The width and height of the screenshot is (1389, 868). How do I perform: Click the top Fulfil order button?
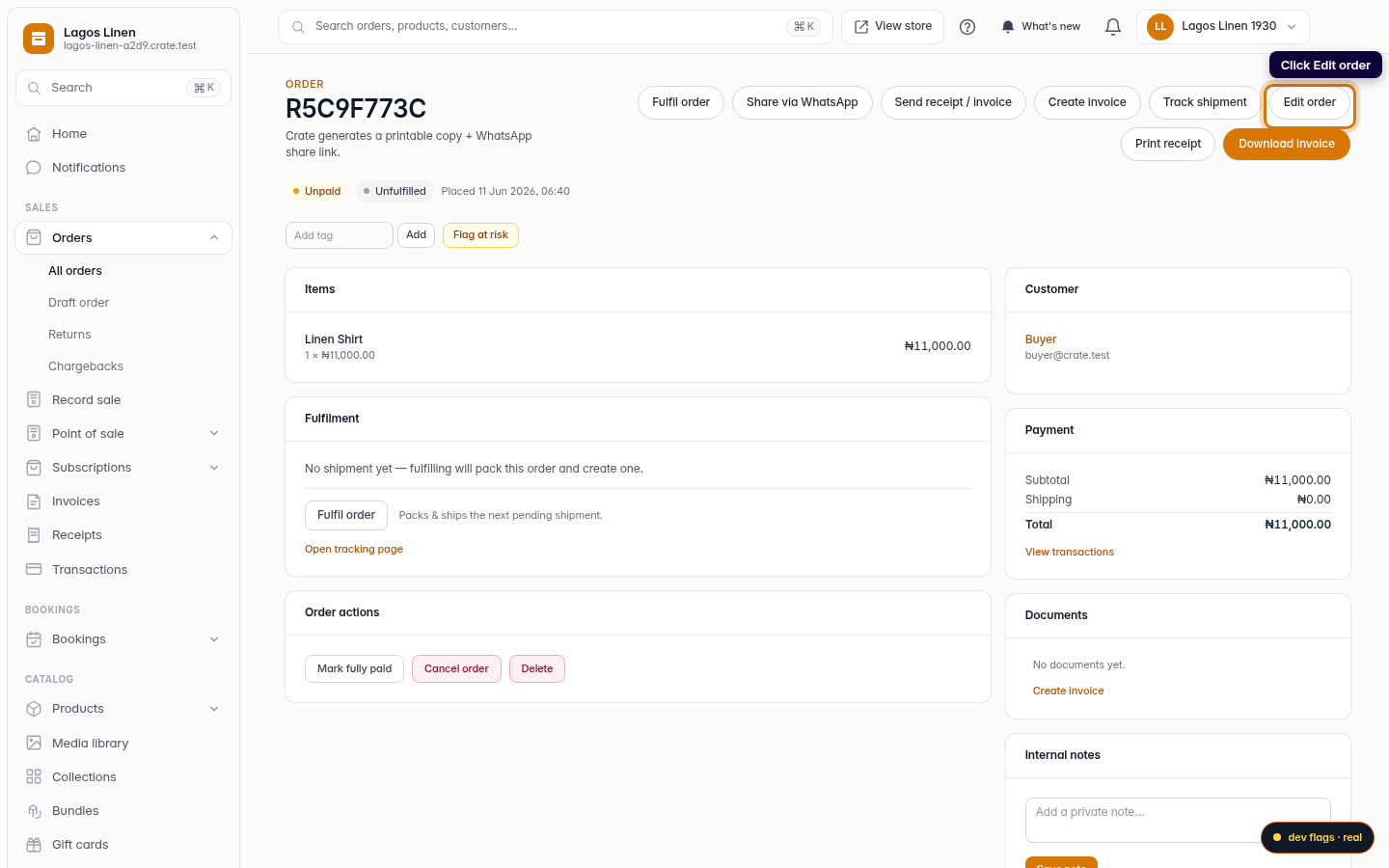[x=681, y=102]
